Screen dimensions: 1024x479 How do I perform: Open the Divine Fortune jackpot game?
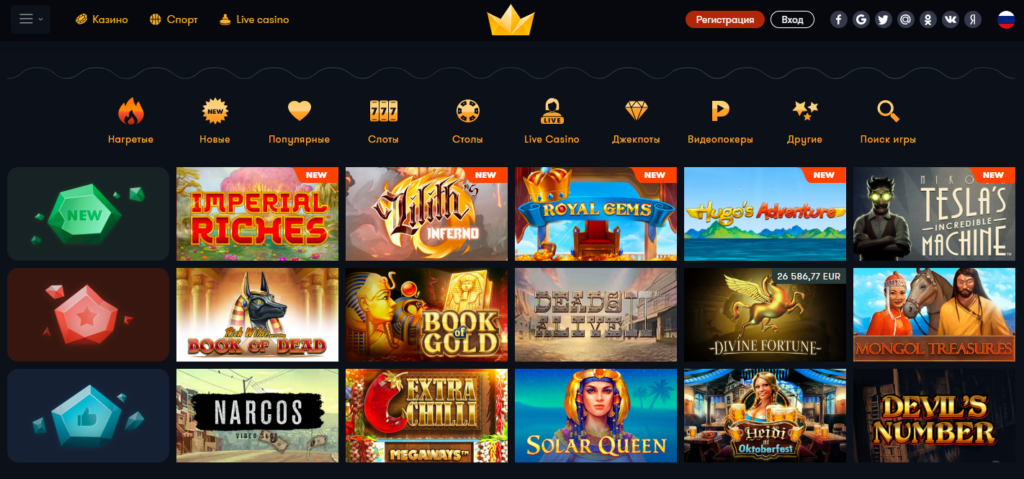click(x=765, y=314)
